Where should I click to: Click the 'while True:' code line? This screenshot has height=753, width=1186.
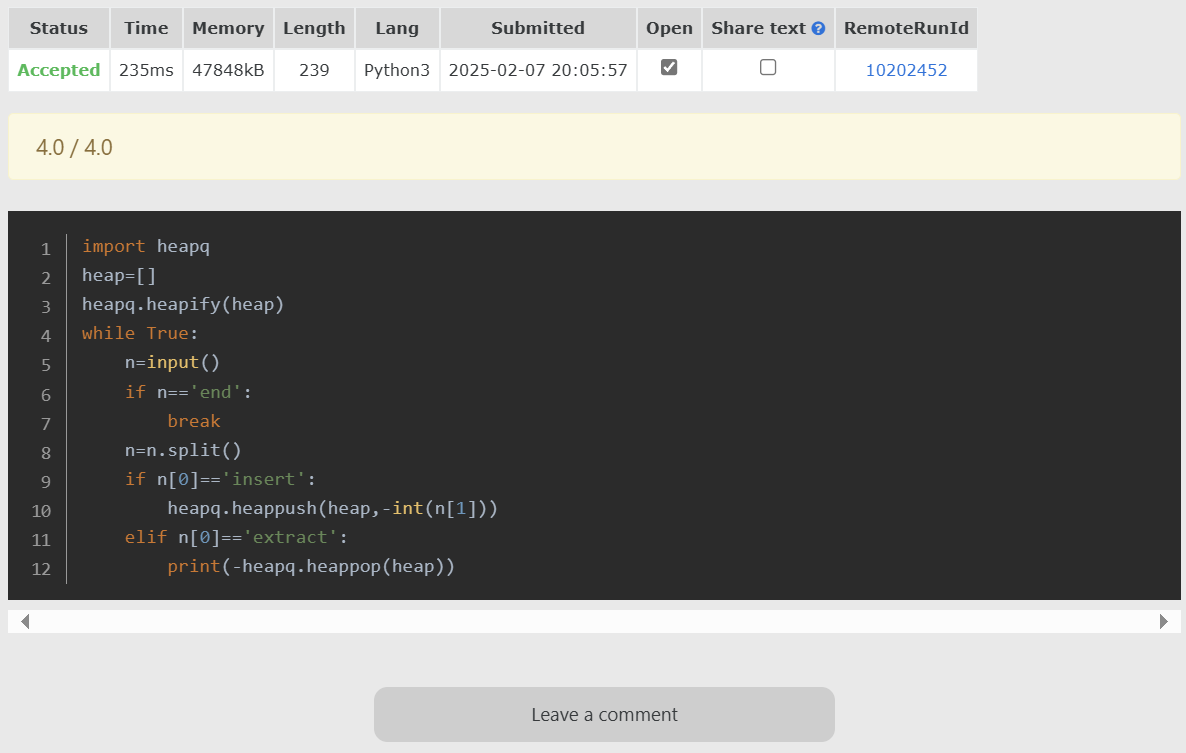[x=140, y=333]
